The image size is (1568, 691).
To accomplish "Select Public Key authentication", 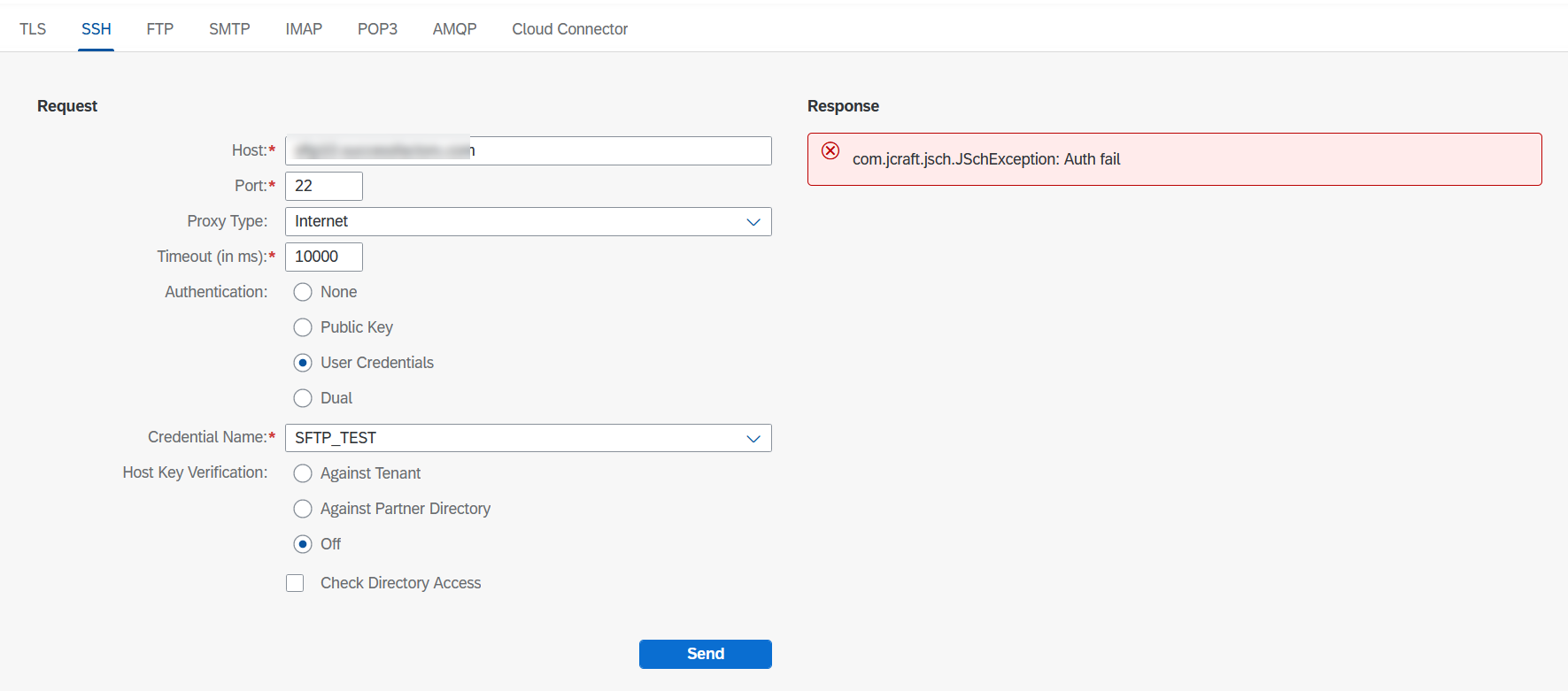I will tap(303, 327).
